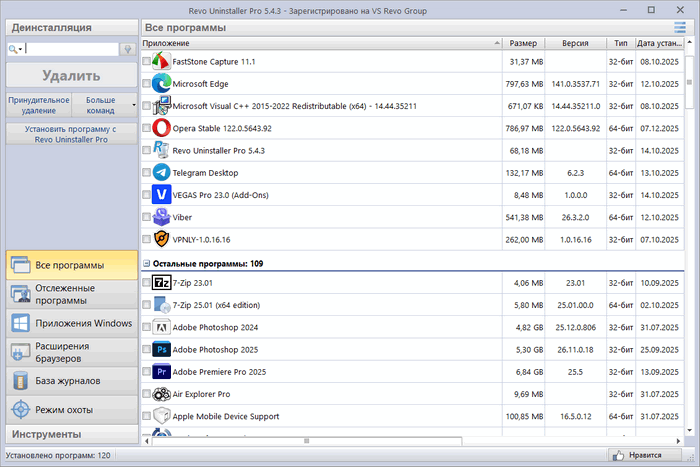Screen dimensions: 700x467
Task: Click the Opera Stable icon
Action: click(161, 128)
